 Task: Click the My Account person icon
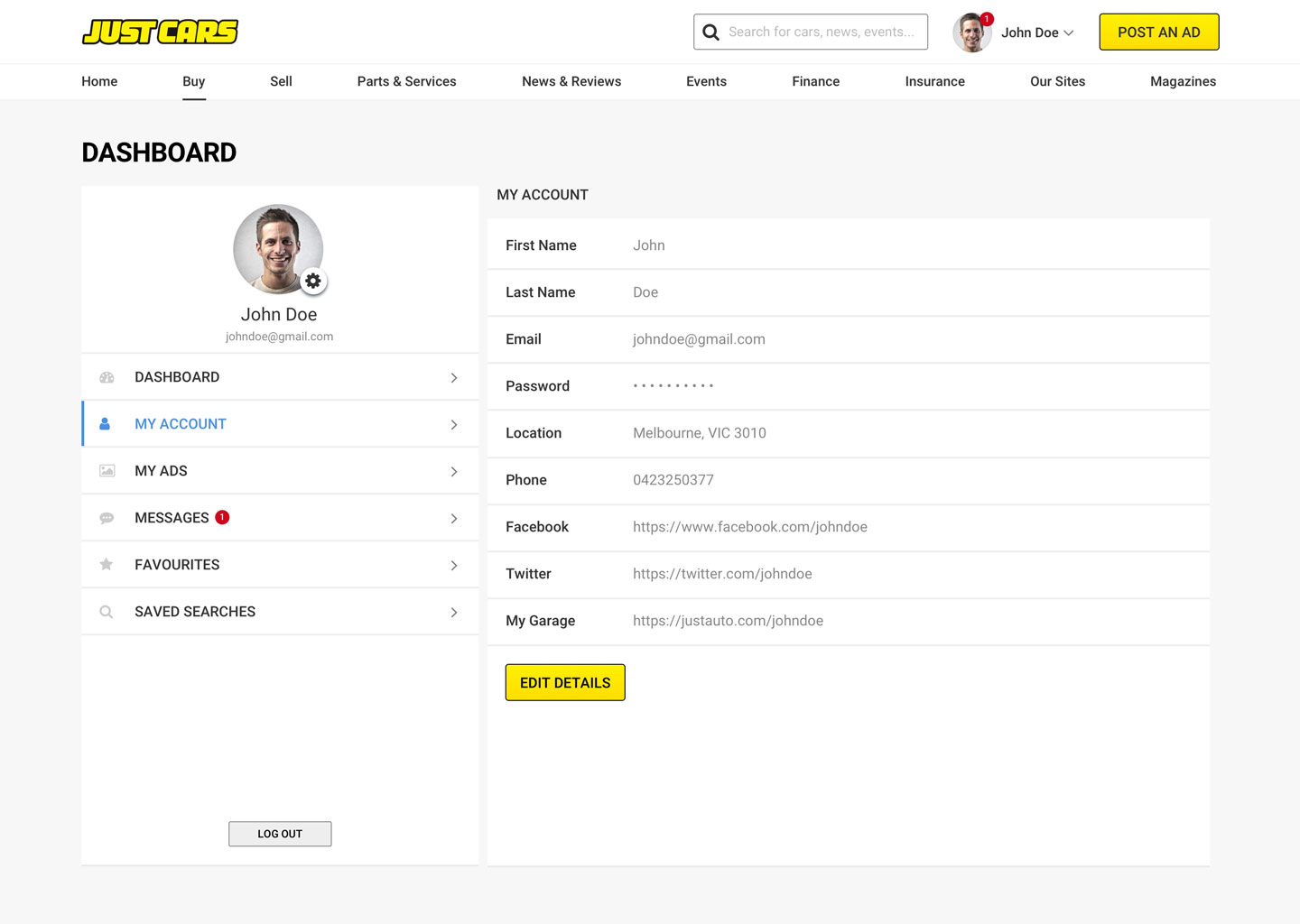click(105, 424)
